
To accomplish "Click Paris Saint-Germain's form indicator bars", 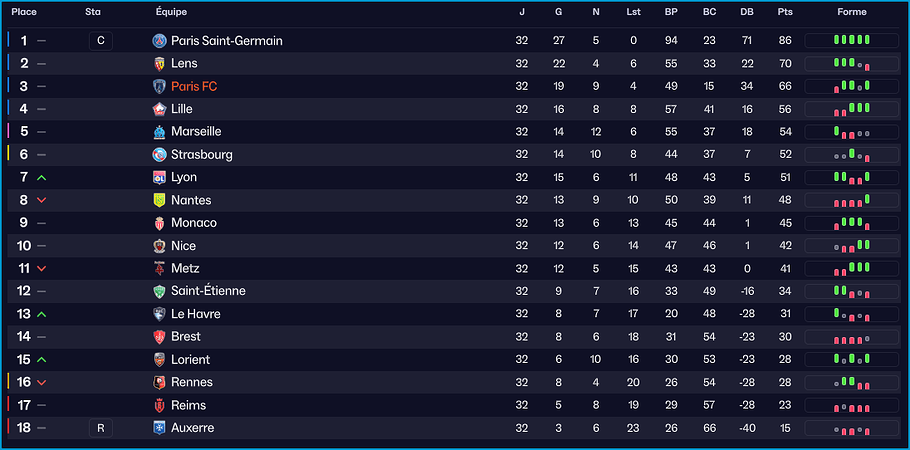I will (x=851, y=41).
